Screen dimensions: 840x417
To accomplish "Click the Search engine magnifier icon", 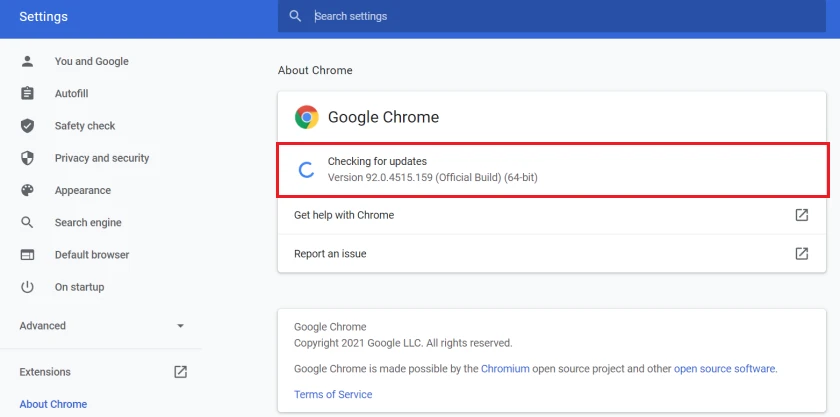I will (x=28, y=223).
